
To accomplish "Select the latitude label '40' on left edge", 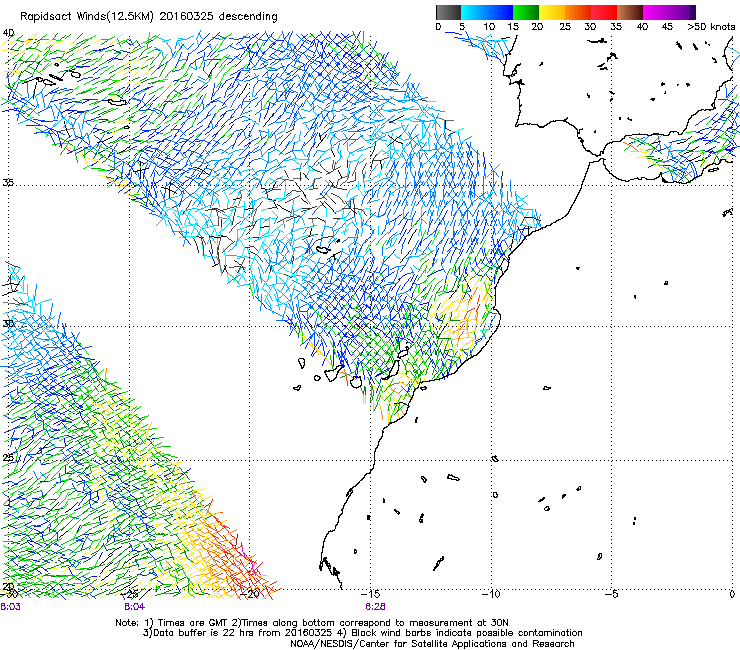I will tap(8, 33).
